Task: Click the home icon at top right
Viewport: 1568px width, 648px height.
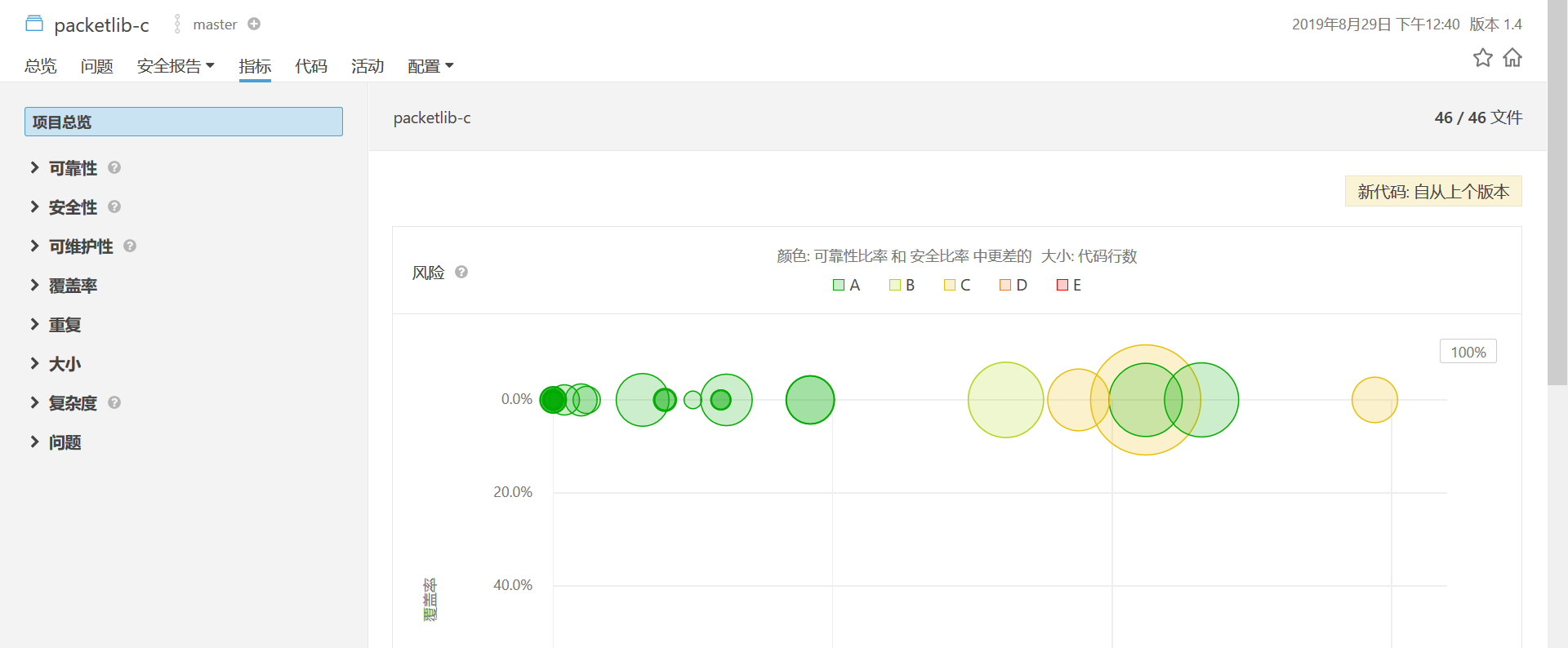Action: coord(1512,58)
